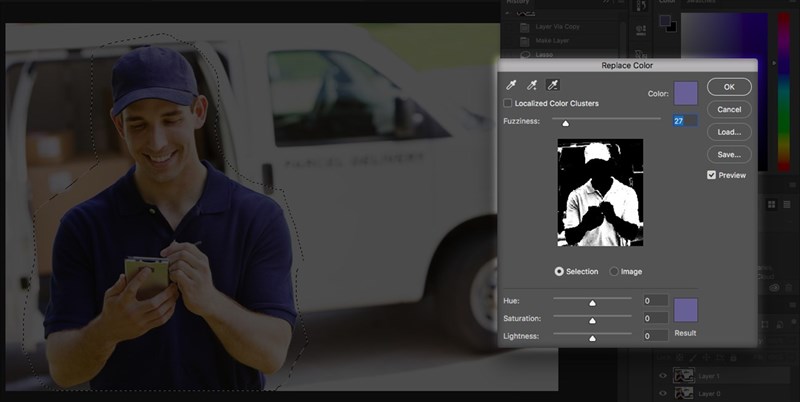The height and width of the screenshot is (402, 800).
Task: Click Cancel in Replace Color dialog
Action: [x=729, y=109]
